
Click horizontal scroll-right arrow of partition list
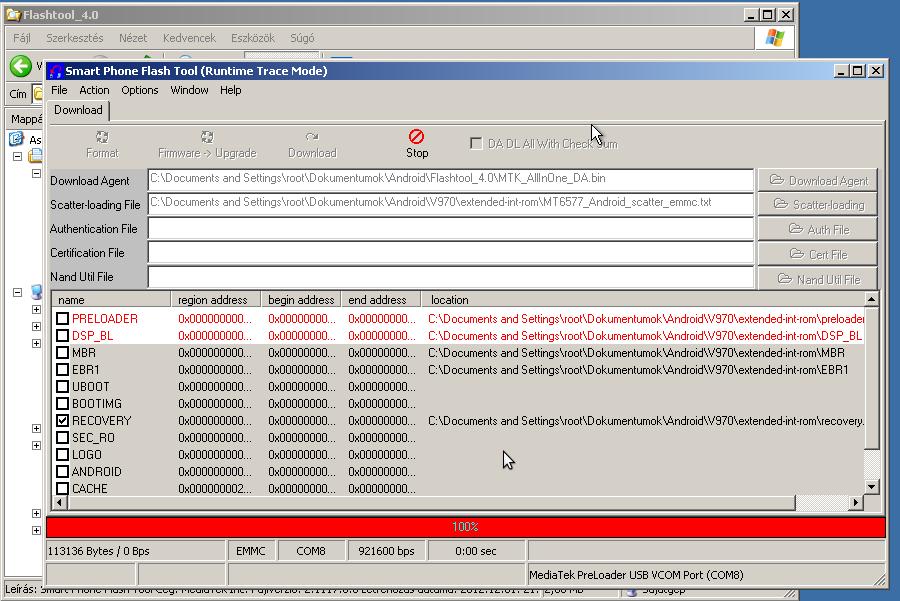(x=856, y=502)
